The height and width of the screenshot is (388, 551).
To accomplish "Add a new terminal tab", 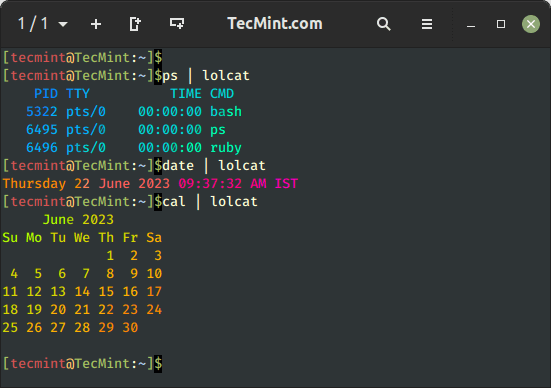I will click(x=96, y=24).
